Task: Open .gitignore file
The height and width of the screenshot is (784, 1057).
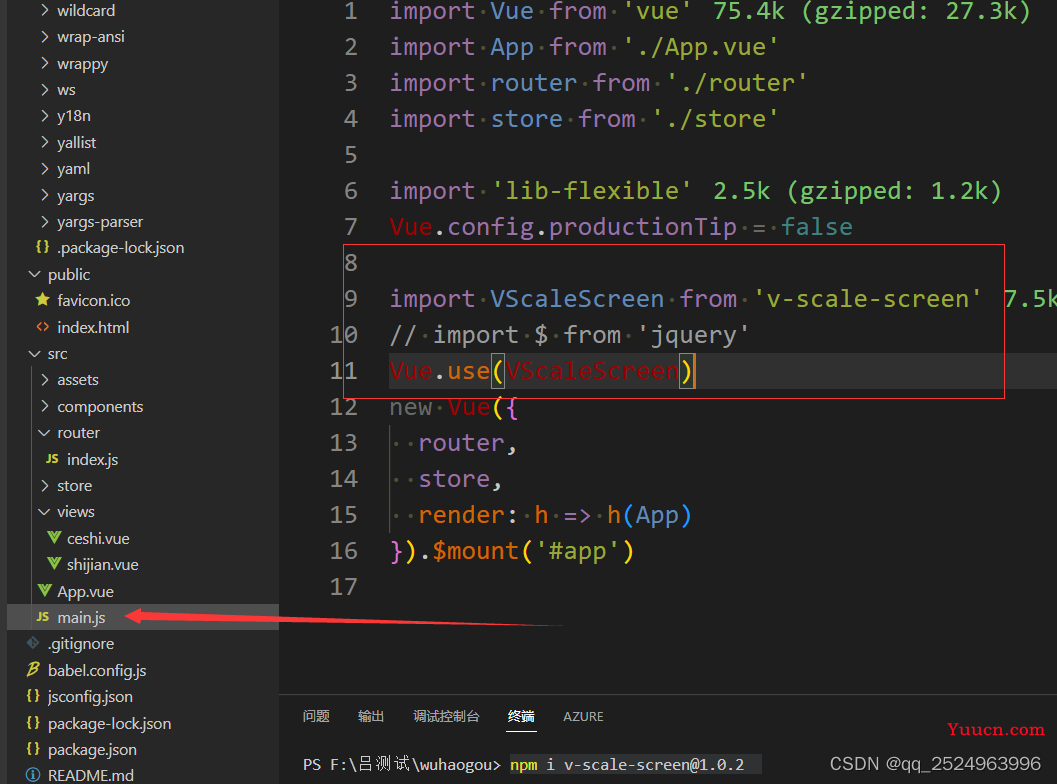Action: coord(81,644)
